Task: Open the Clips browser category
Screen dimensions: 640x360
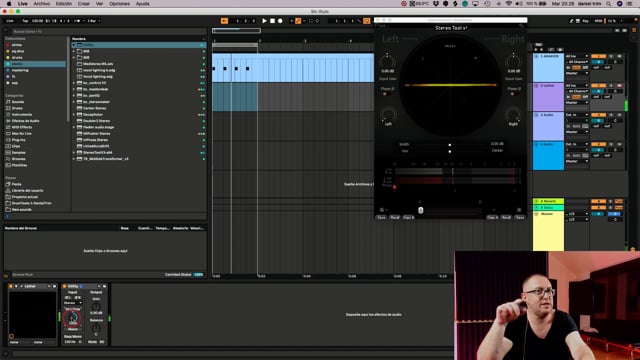Action: (16, 146)
